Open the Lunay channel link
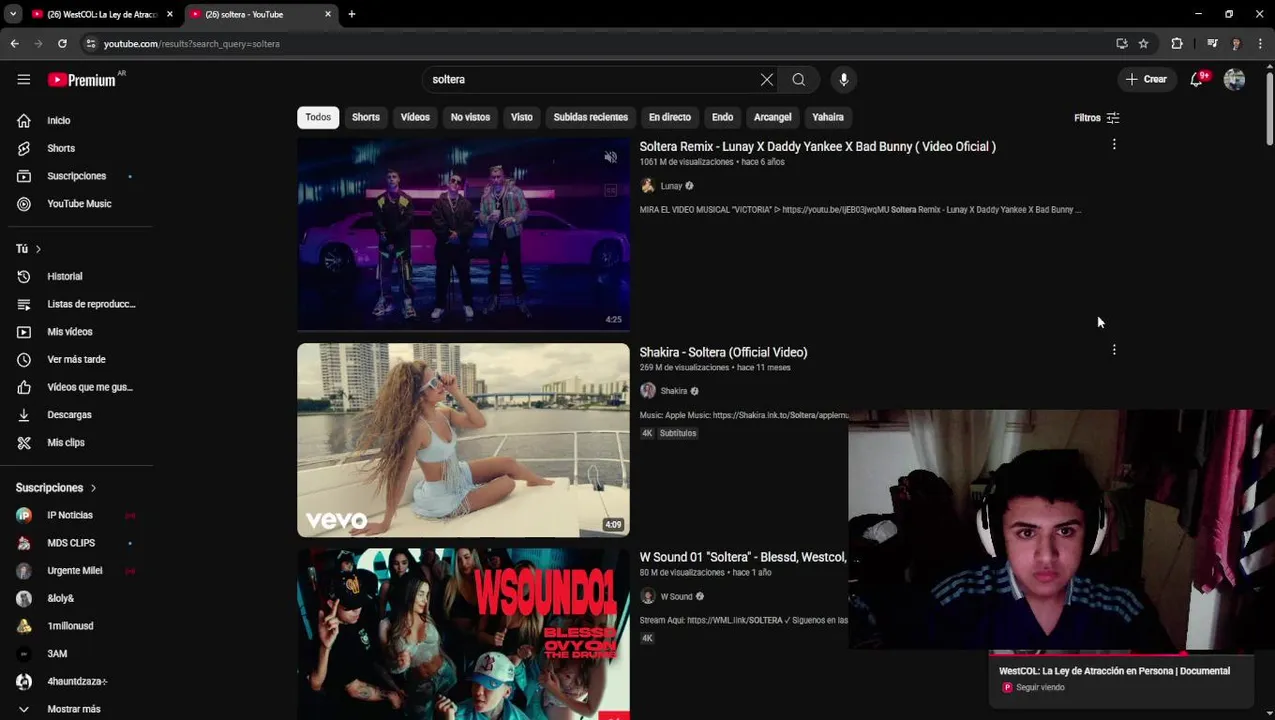This screenshot has height=720, width=1275. coord(671,186)
